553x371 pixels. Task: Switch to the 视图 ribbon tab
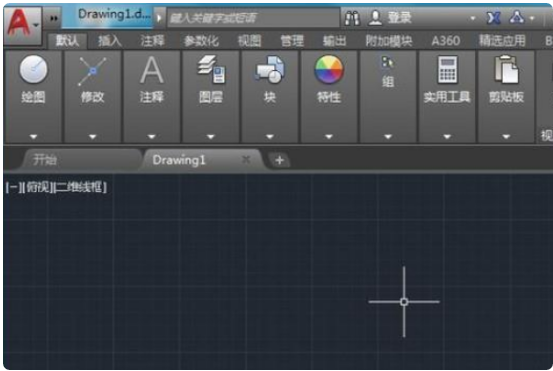pos(249,41)
